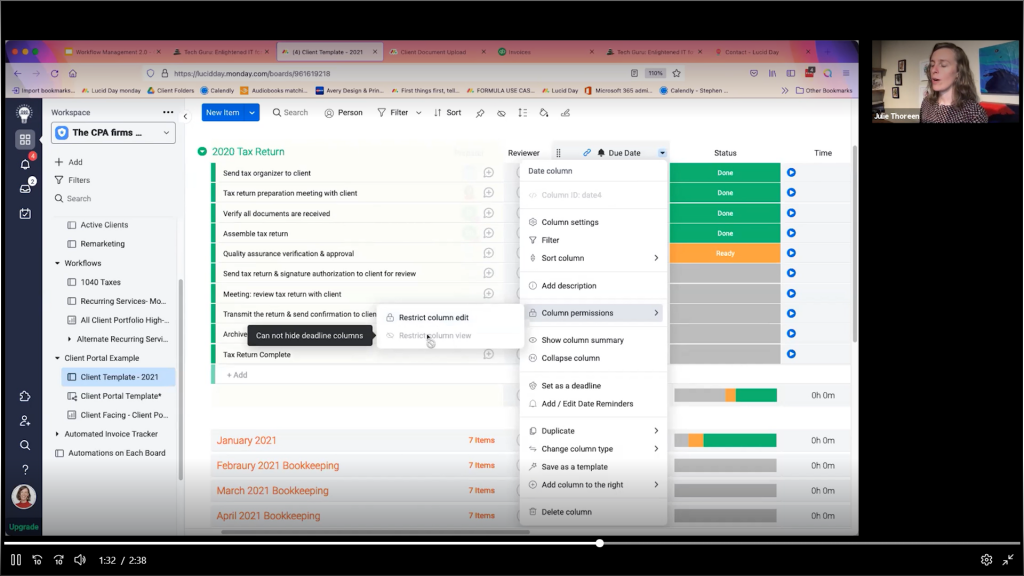Click the New Item button
This screenshot has width=1024, height=576.
click(x=223, y=112)
